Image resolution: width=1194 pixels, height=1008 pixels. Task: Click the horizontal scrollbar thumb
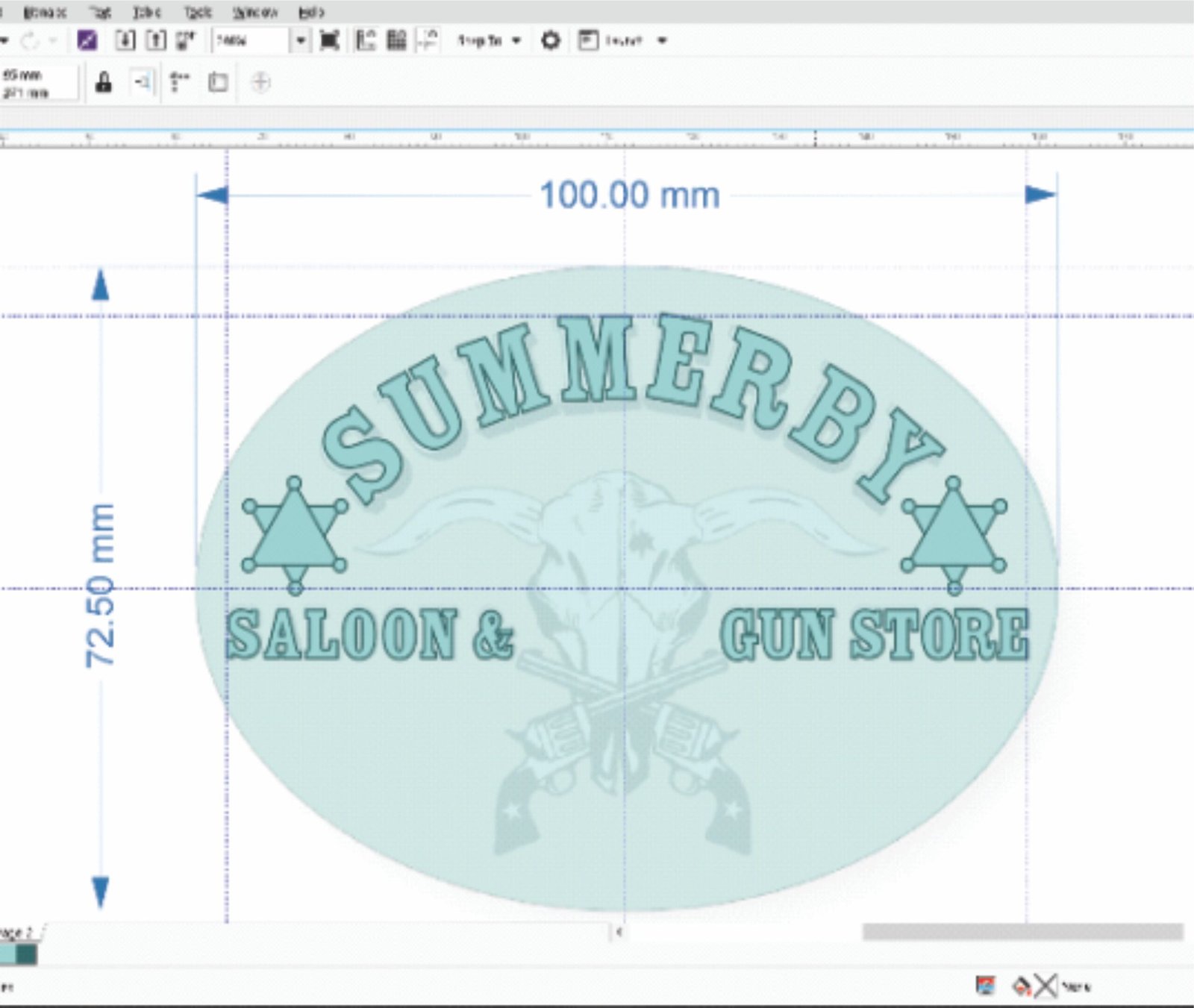[1022, 932]
